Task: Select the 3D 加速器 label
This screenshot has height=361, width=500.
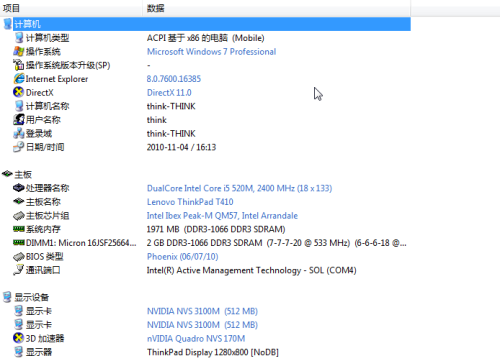Action: (45, 339)
